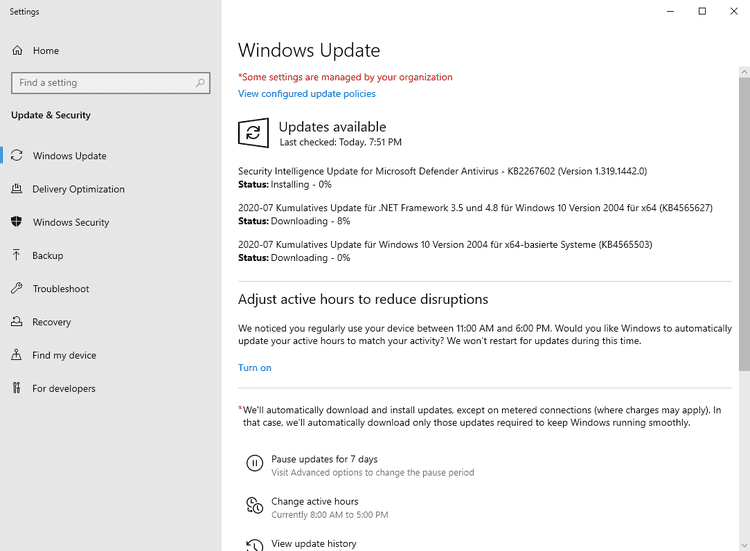750x551 pixels.
Task: Click the Windows Update sync arrows sidebar icon
Action: click(x=17, y=155)
